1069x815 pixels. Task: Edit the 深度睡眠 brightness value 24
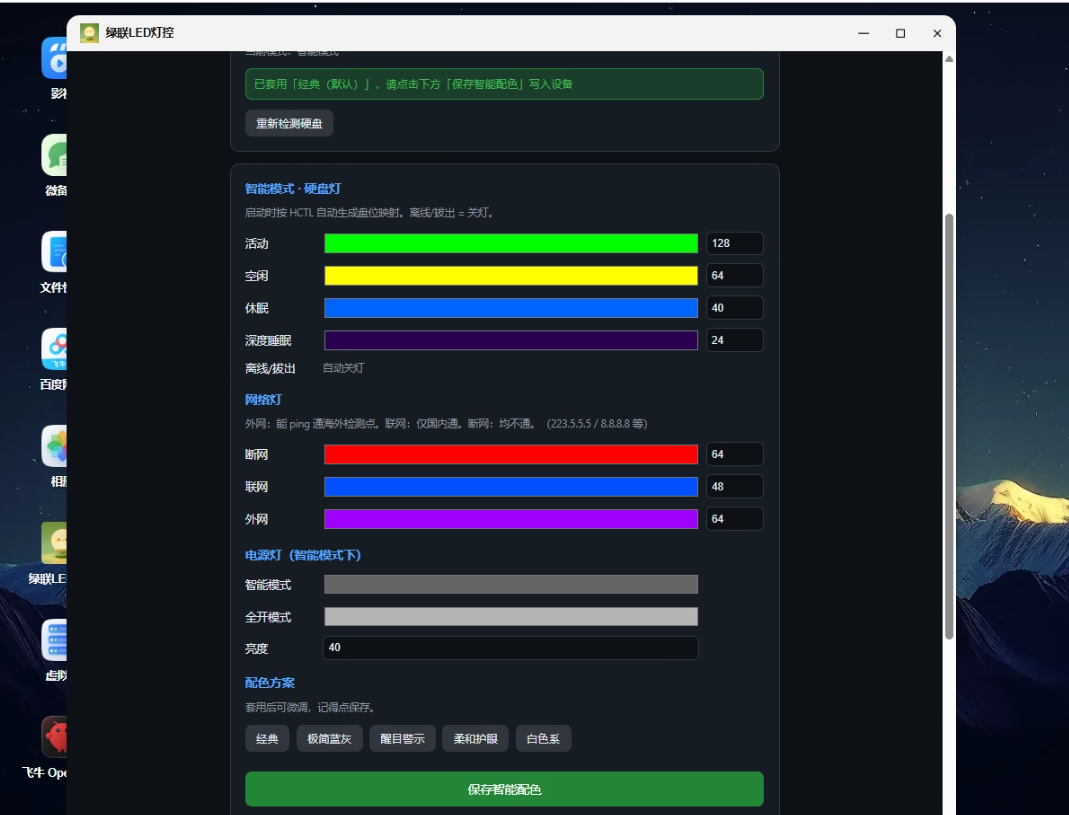click(735, 340)
